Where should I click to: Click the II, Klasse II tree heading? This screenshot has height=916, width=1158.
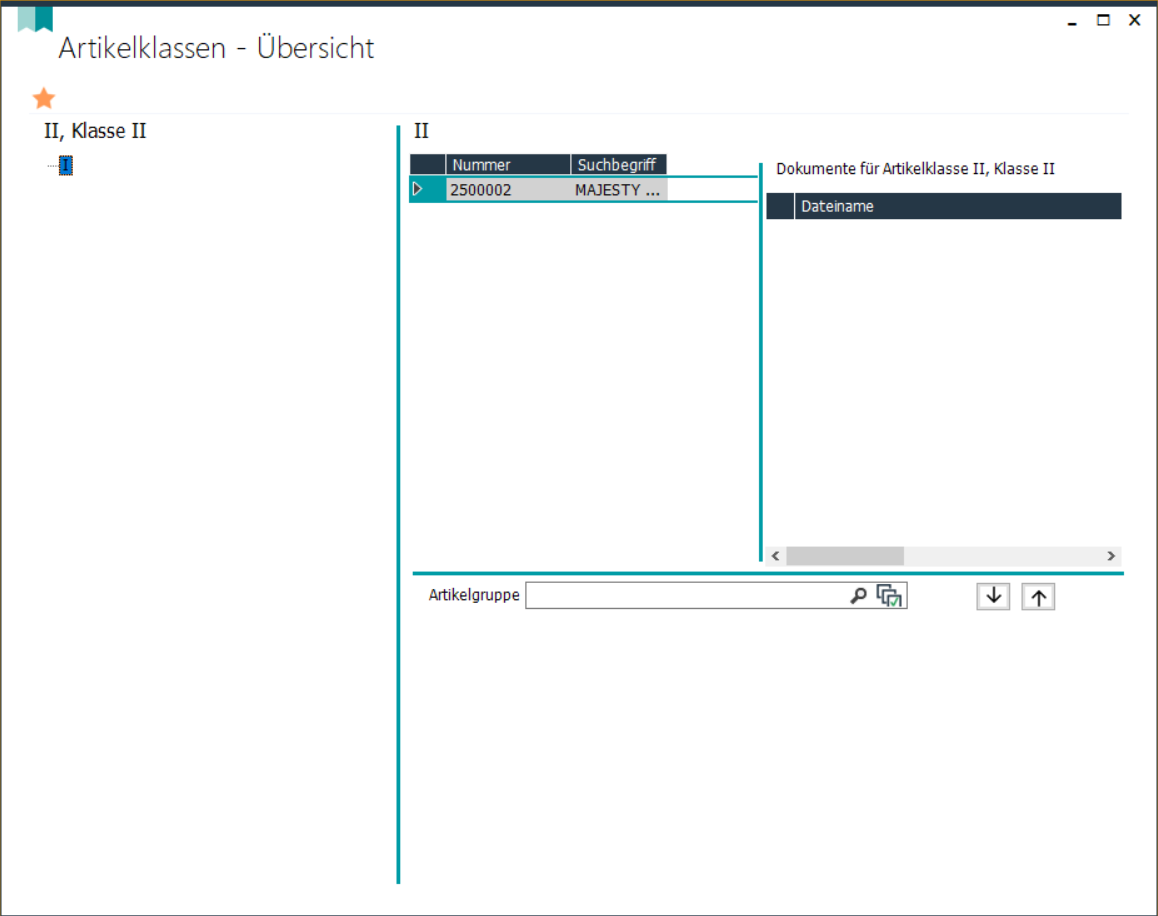tap(95, 131)
